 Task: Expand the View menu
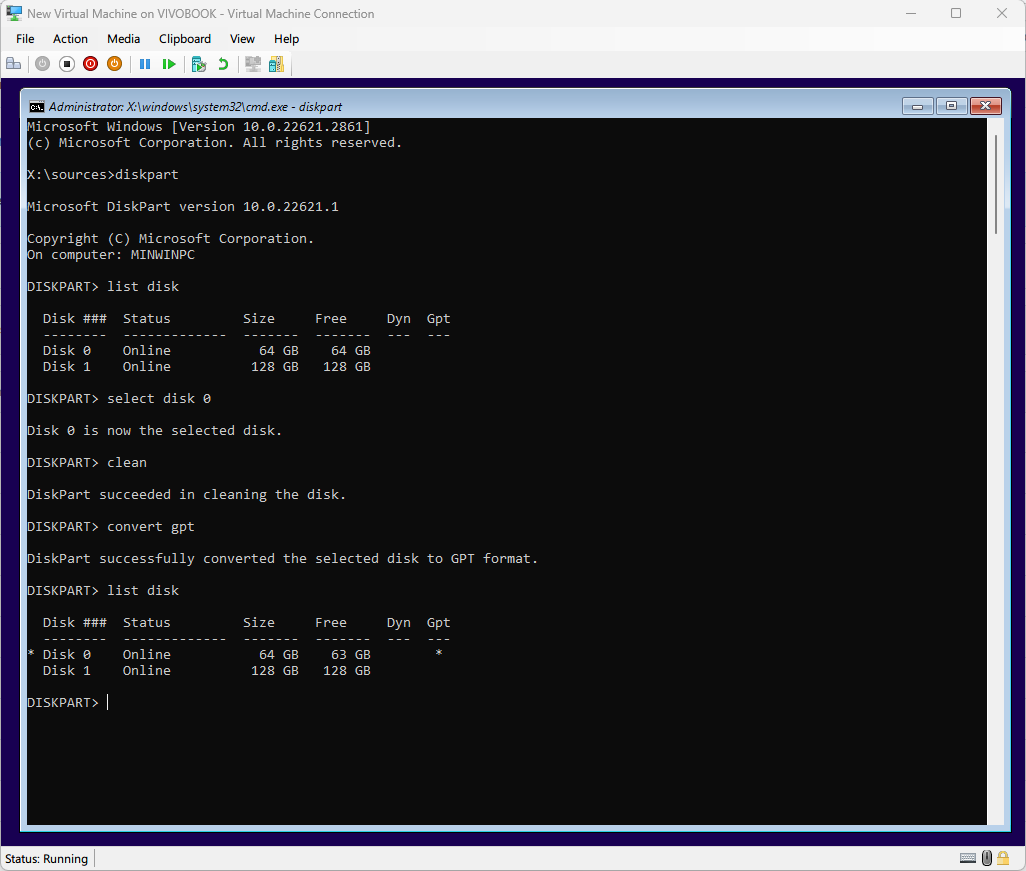click(x=242, y=39)
